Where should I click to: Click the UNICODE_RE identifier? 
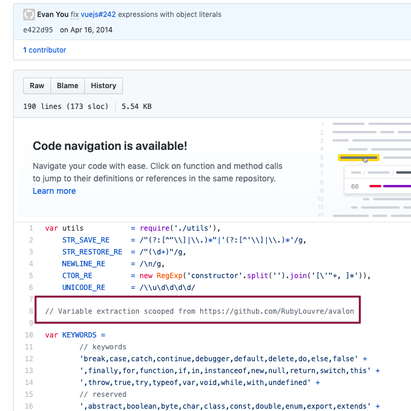pos(83,287)
